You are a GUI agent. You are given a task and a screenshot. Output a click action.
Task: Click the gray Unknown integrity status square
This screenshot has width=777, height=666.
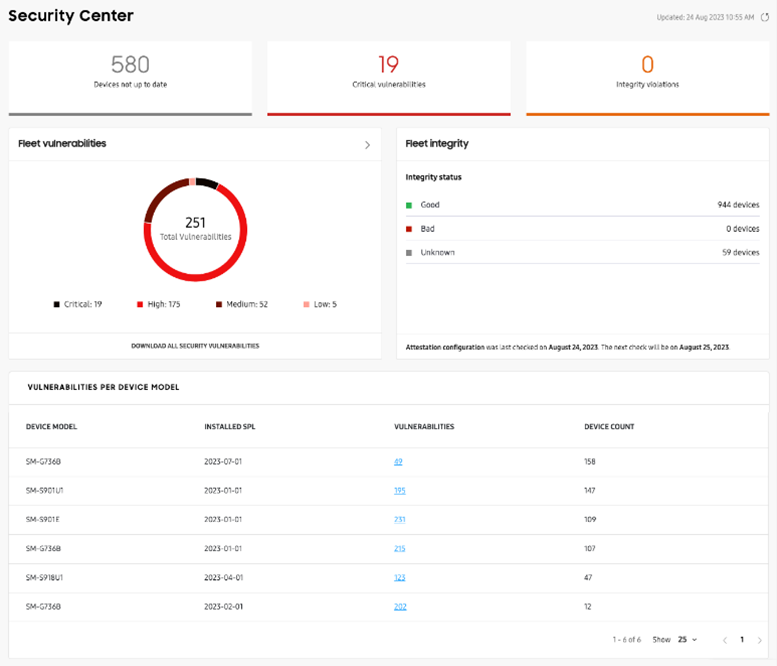click(x=409, y=253)
